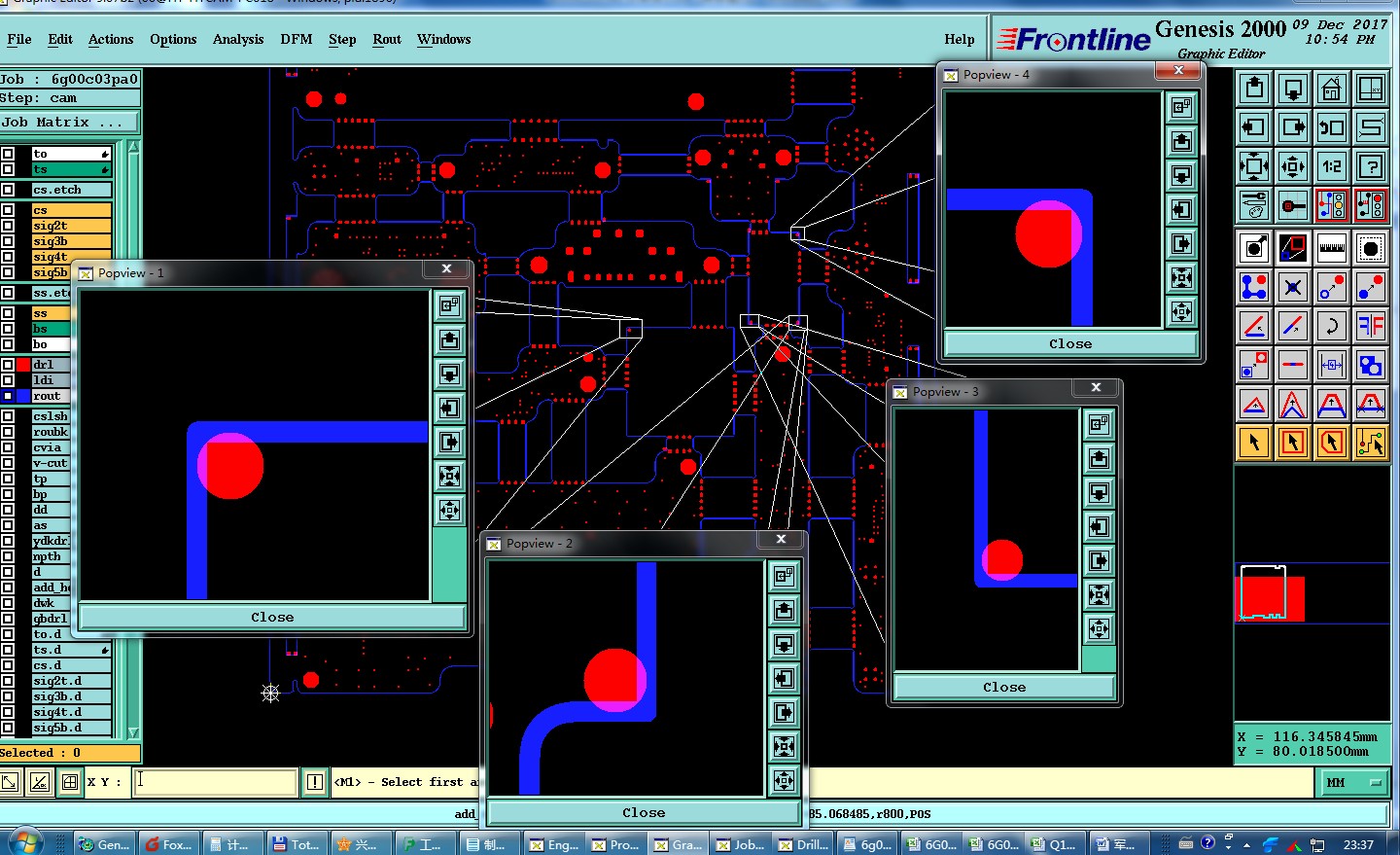Click the zoom in icon with inward arrows
Screen dimensions: 1400x855
pyautogui.click(x=1254, y=166)
